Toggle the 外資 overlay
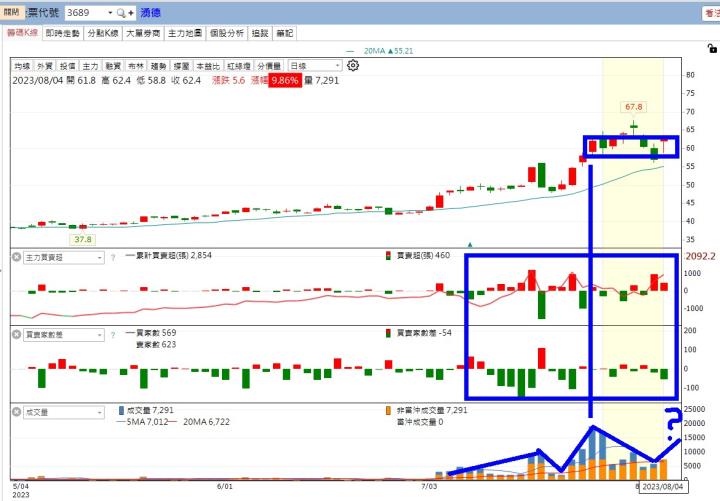 tap(45, 66)
